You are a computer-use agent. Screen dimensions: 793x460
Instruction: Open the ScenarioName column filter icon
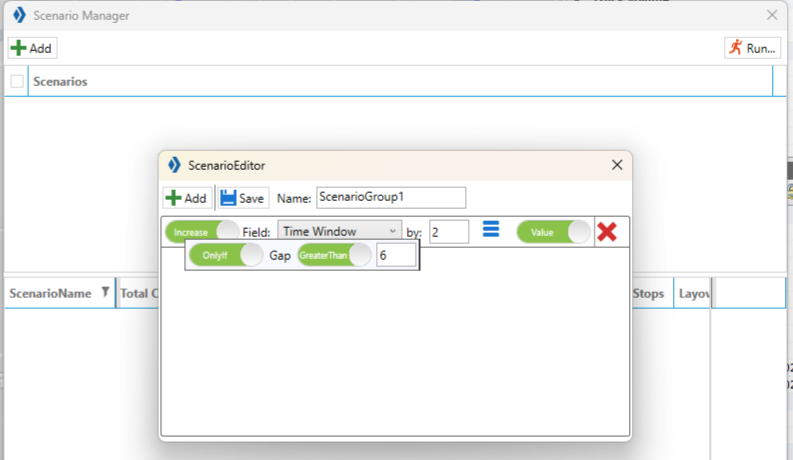click(105, 292)
